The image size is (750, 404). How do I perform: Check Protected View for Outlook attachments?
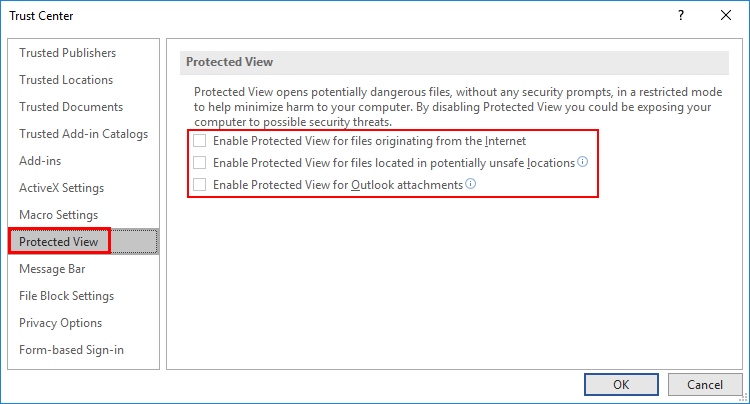point(199,185)
